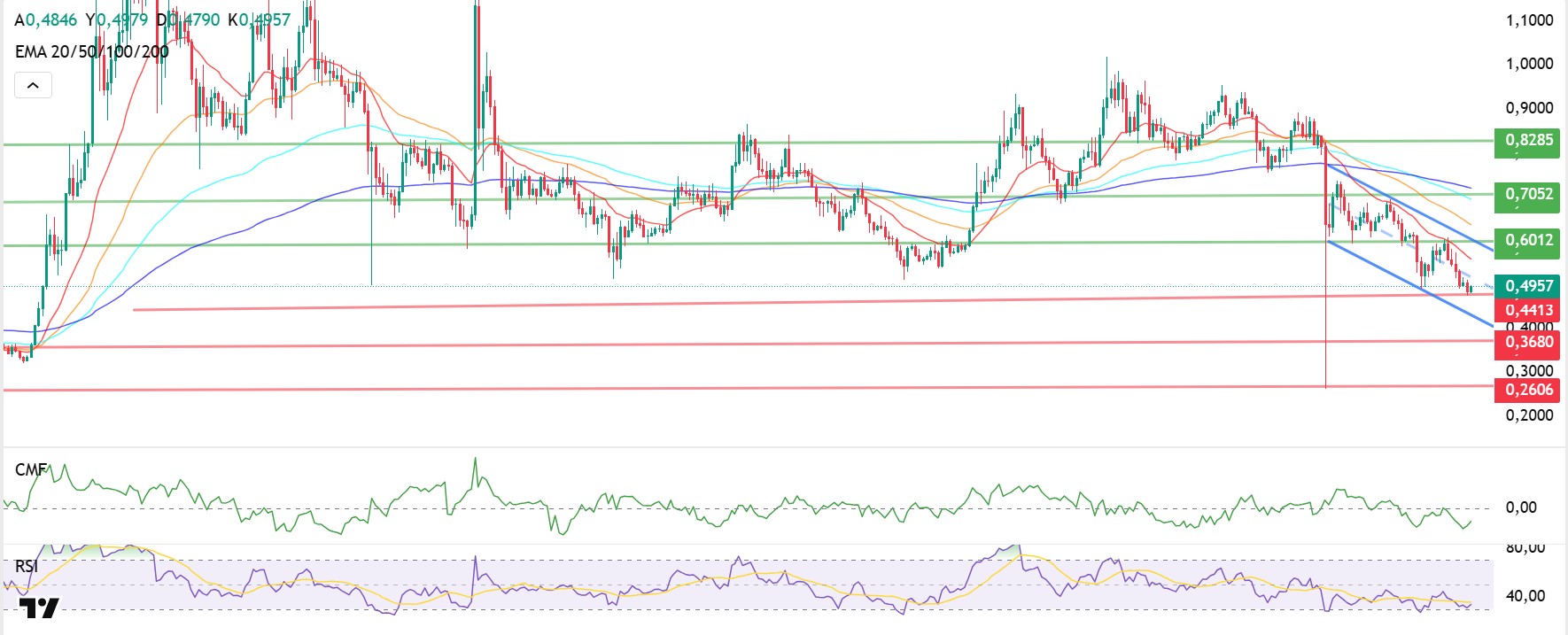Click the 1,1000 price axis value

pyautogui.click(x=1529, y=20)
